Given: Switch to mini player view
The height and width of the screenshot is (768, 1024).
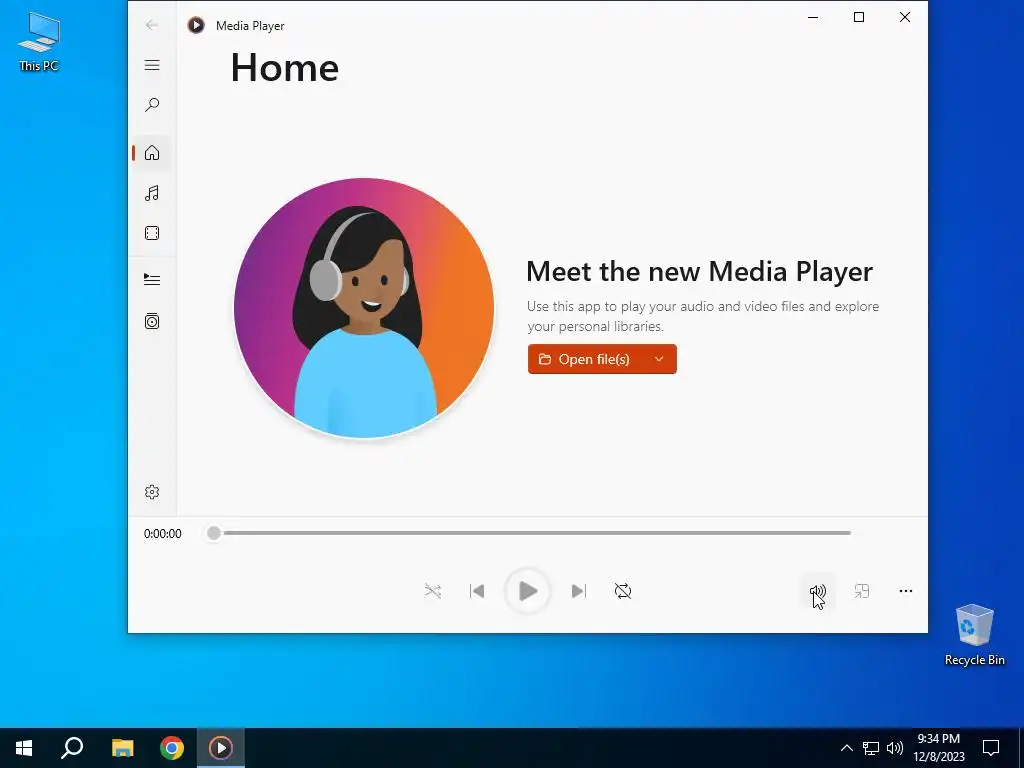Looking at the screenshot, I should point(862,591).
